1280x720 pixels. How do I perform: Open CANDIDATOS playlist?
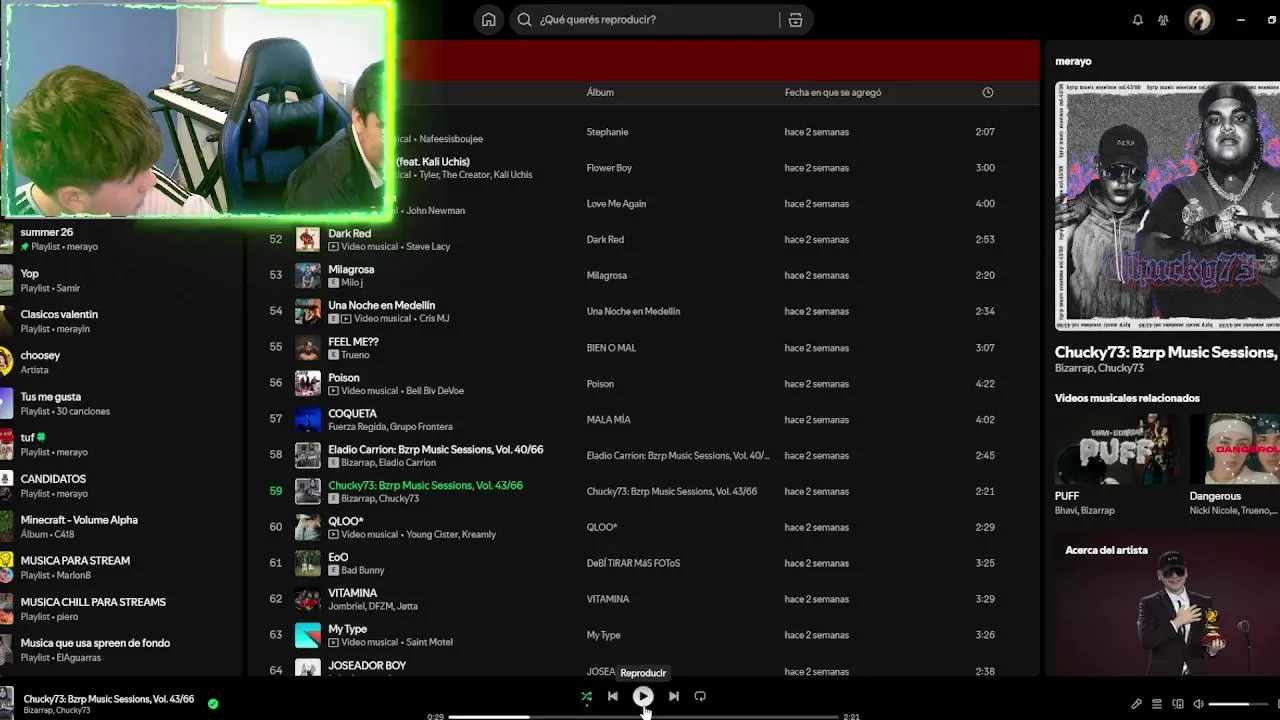click(x=120, y=485)
